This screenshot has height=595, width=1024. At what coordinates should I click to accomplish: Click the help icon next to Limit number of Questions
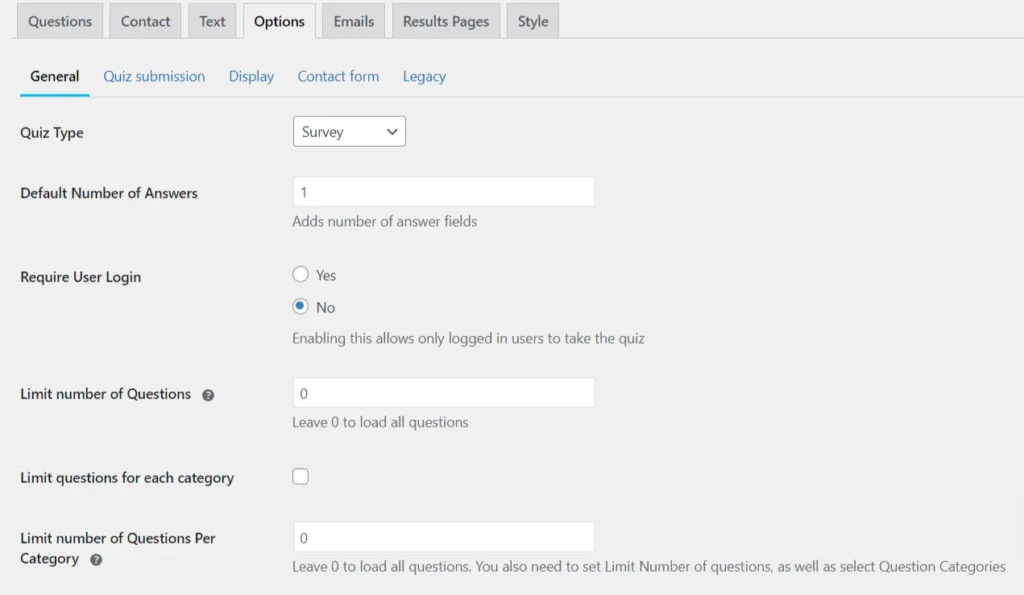(208, 394)
